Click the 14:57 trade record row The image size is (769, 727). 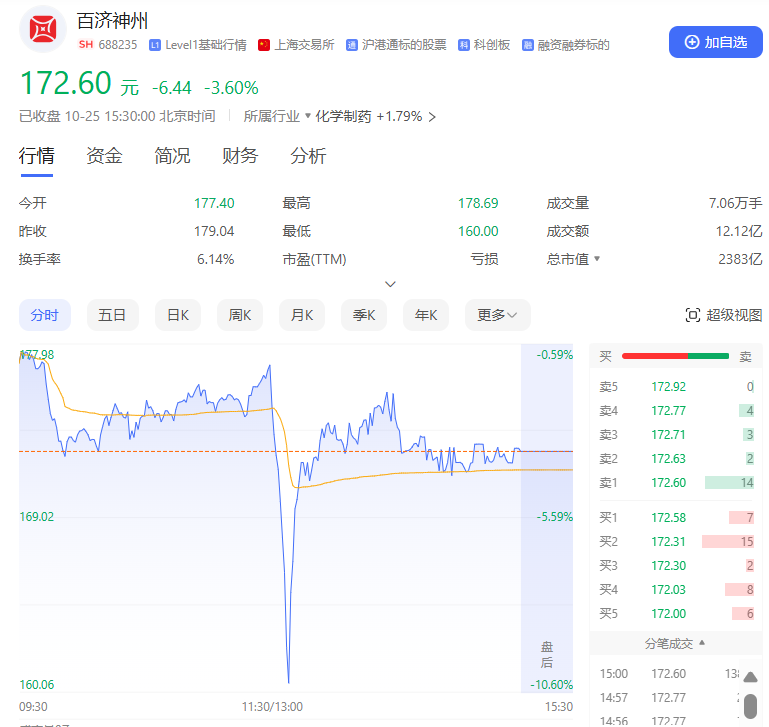tap(669, 698)
